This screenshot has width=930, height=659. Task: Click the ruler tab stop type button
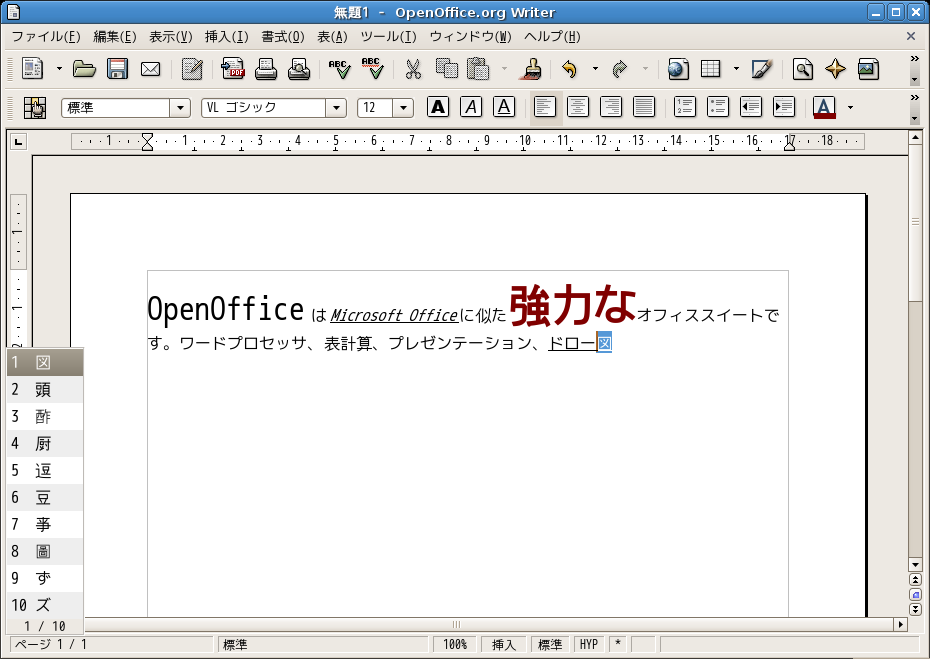[x=19, y=142]
